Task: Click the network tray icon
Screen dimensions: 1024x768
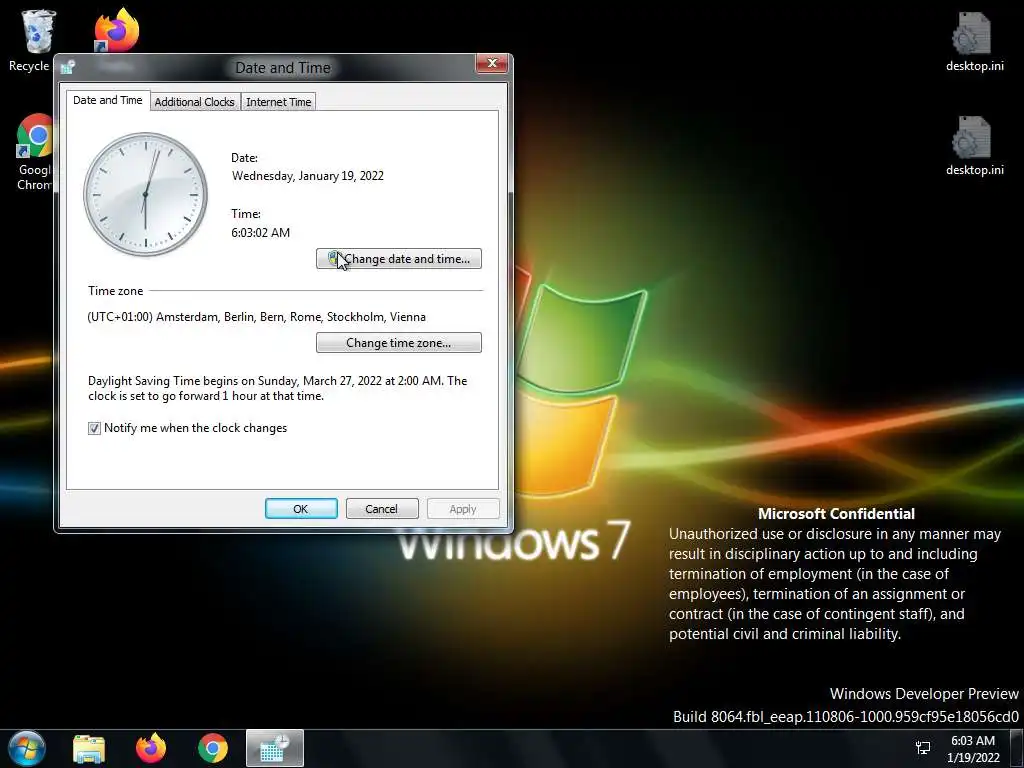Action: click(923, 748)
